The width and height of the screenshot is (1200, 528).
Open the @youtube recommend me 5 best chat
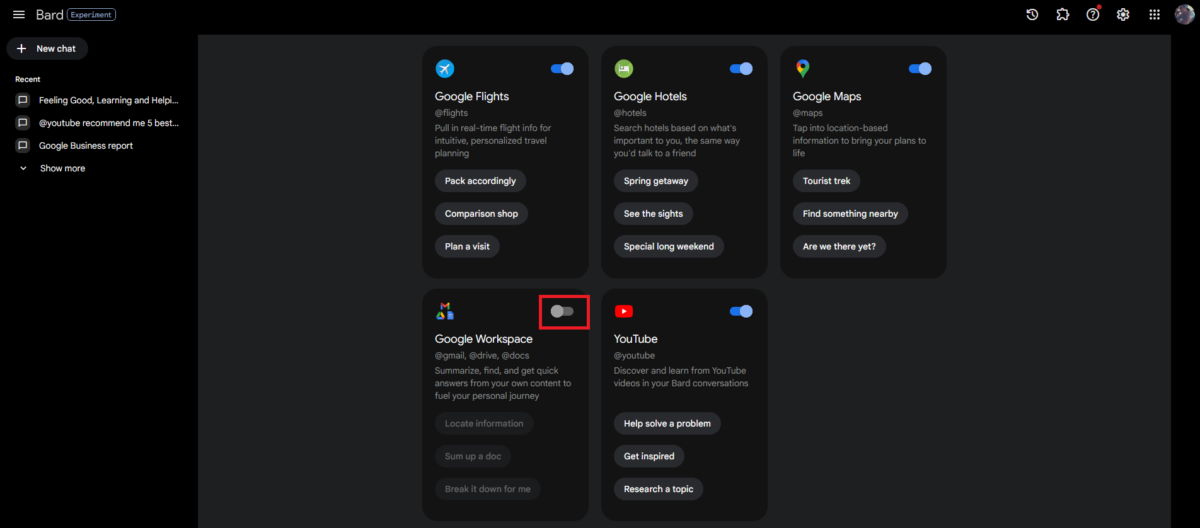[109, 122]
